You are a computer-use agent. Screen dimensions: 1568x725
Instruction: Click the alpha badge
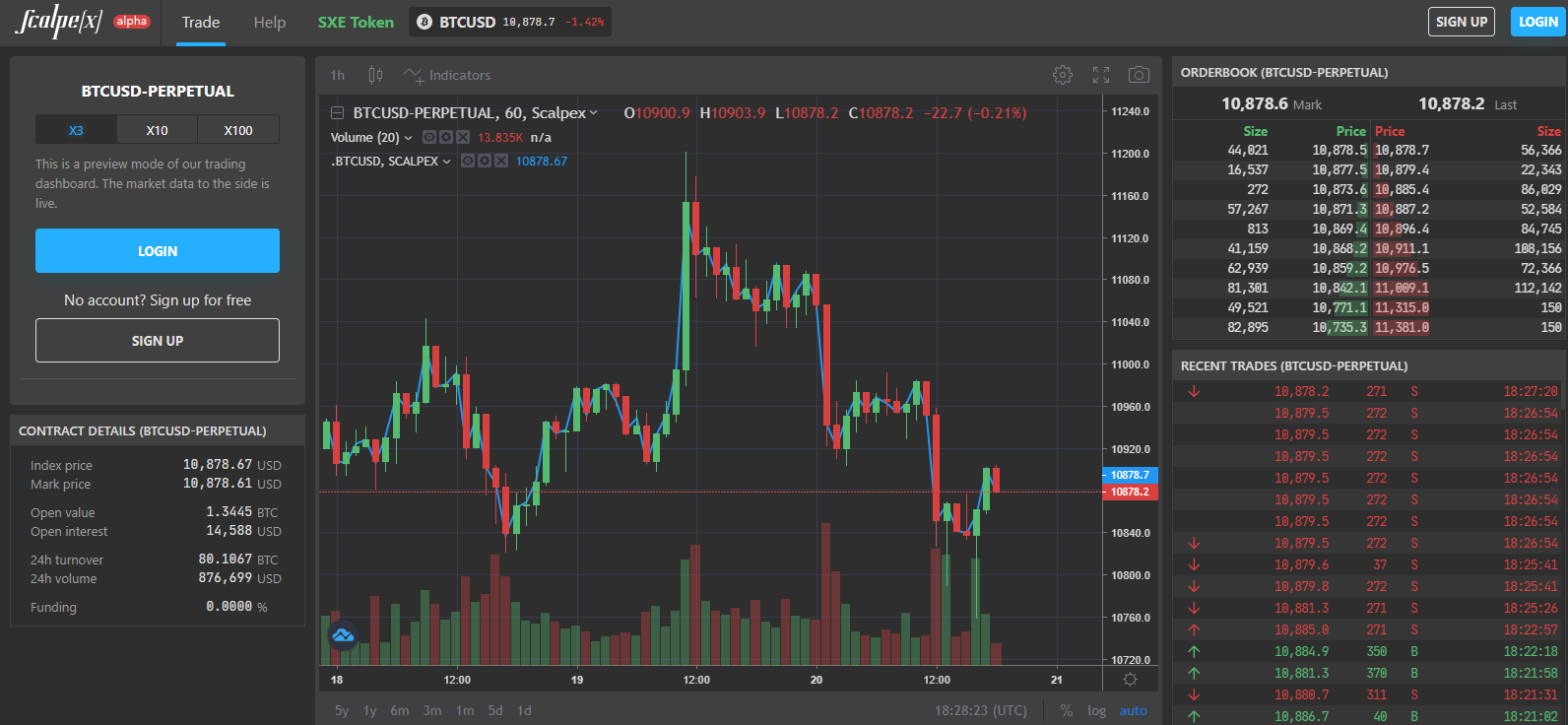pos(131,21)
